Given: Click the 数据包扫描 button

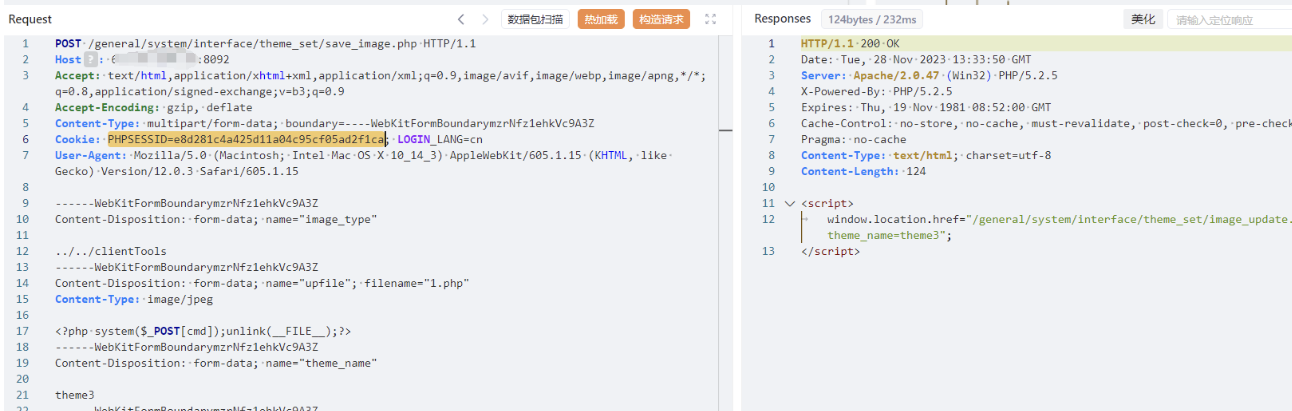Looking at the screenshot, I should (x=535, y=19).
